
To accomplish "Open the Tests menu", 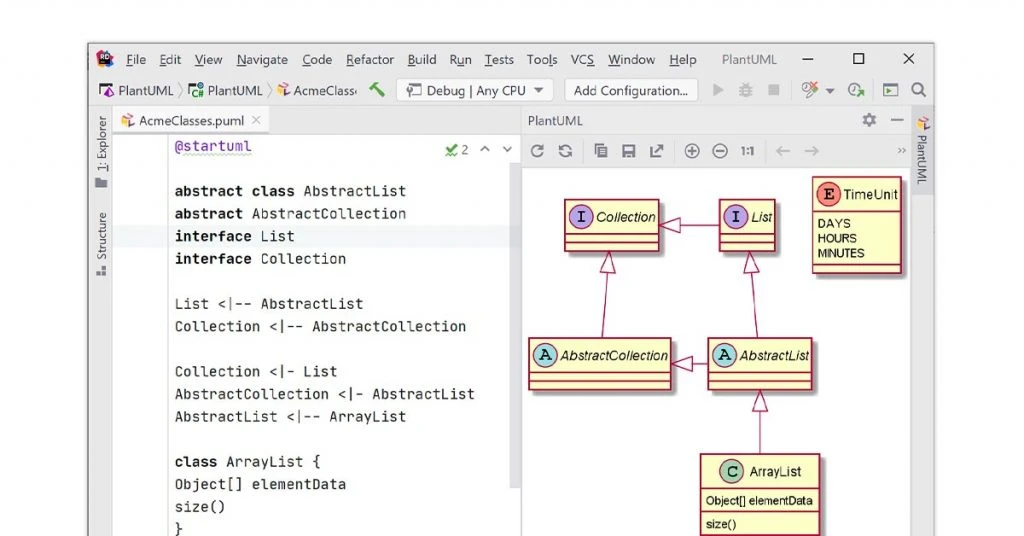I will tap(499, 59).
